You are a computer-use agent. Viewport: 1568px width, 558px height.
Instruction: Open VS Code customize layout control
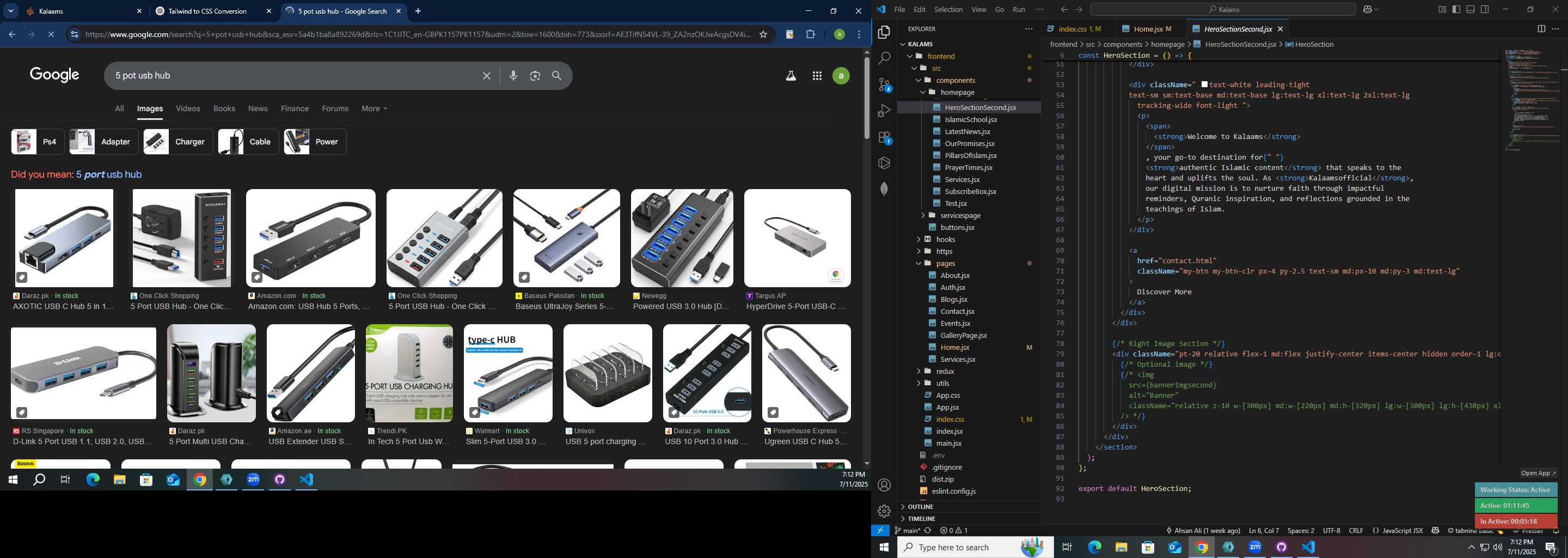pos(1442,10)
